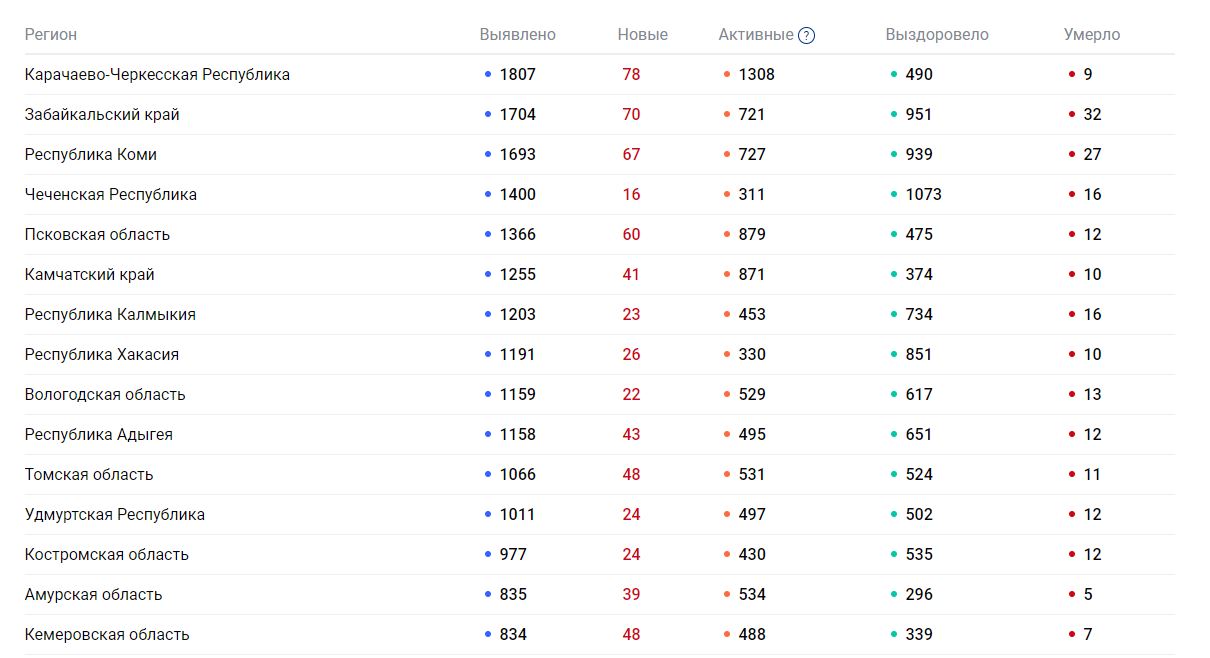Click the Активные column header text
Viewport: 1210px width, 658px height.
[755, 35]
